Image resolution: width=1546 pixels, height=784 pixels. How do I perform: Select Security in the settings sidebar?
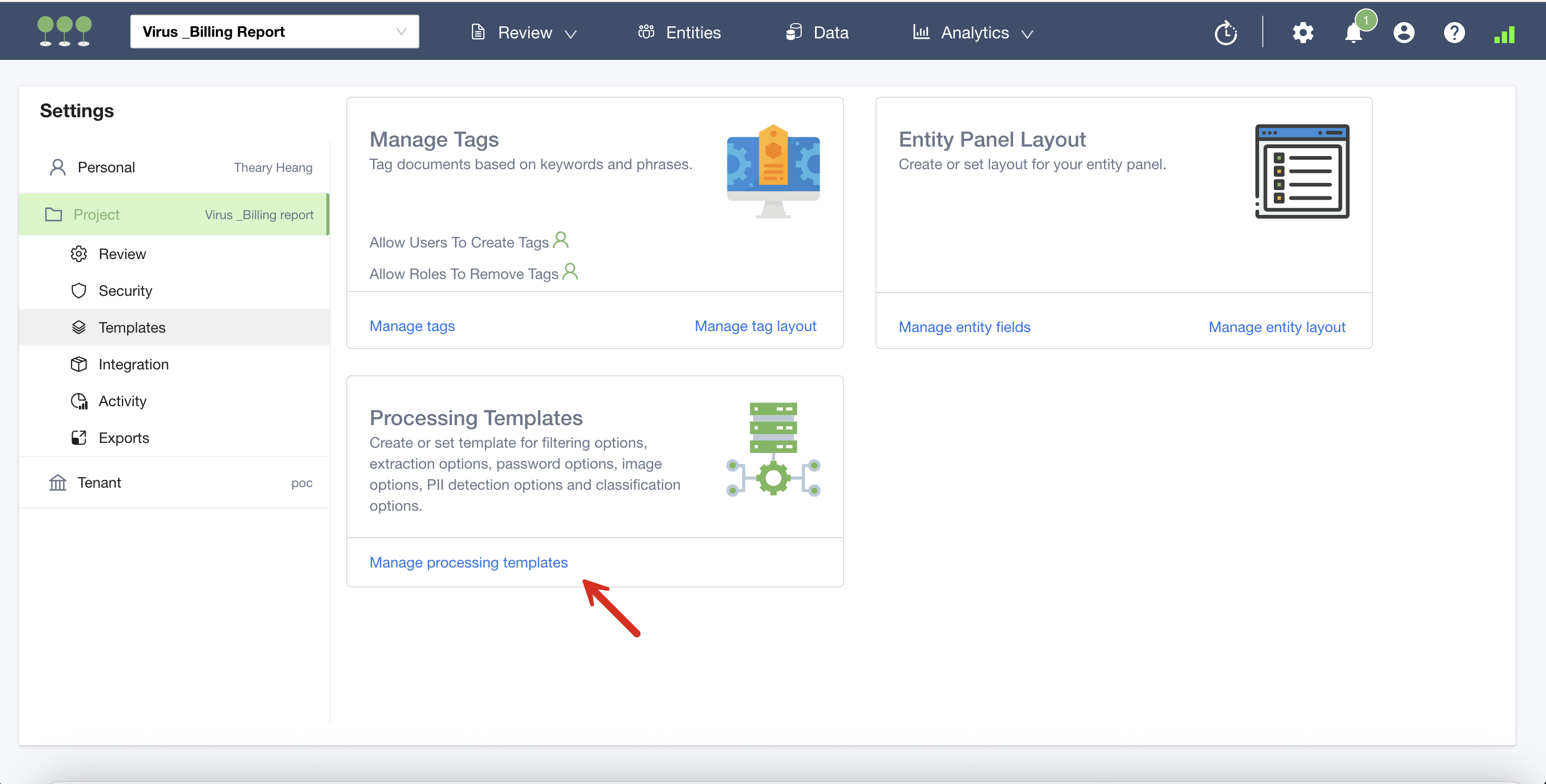pyautogui.click(x=125, y=291)
